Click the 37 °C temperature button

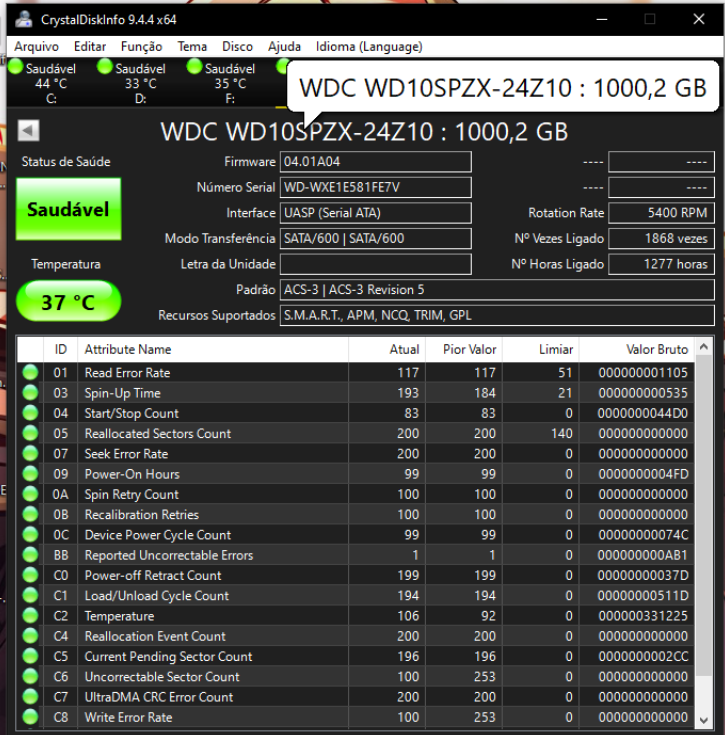click(68, 301)
